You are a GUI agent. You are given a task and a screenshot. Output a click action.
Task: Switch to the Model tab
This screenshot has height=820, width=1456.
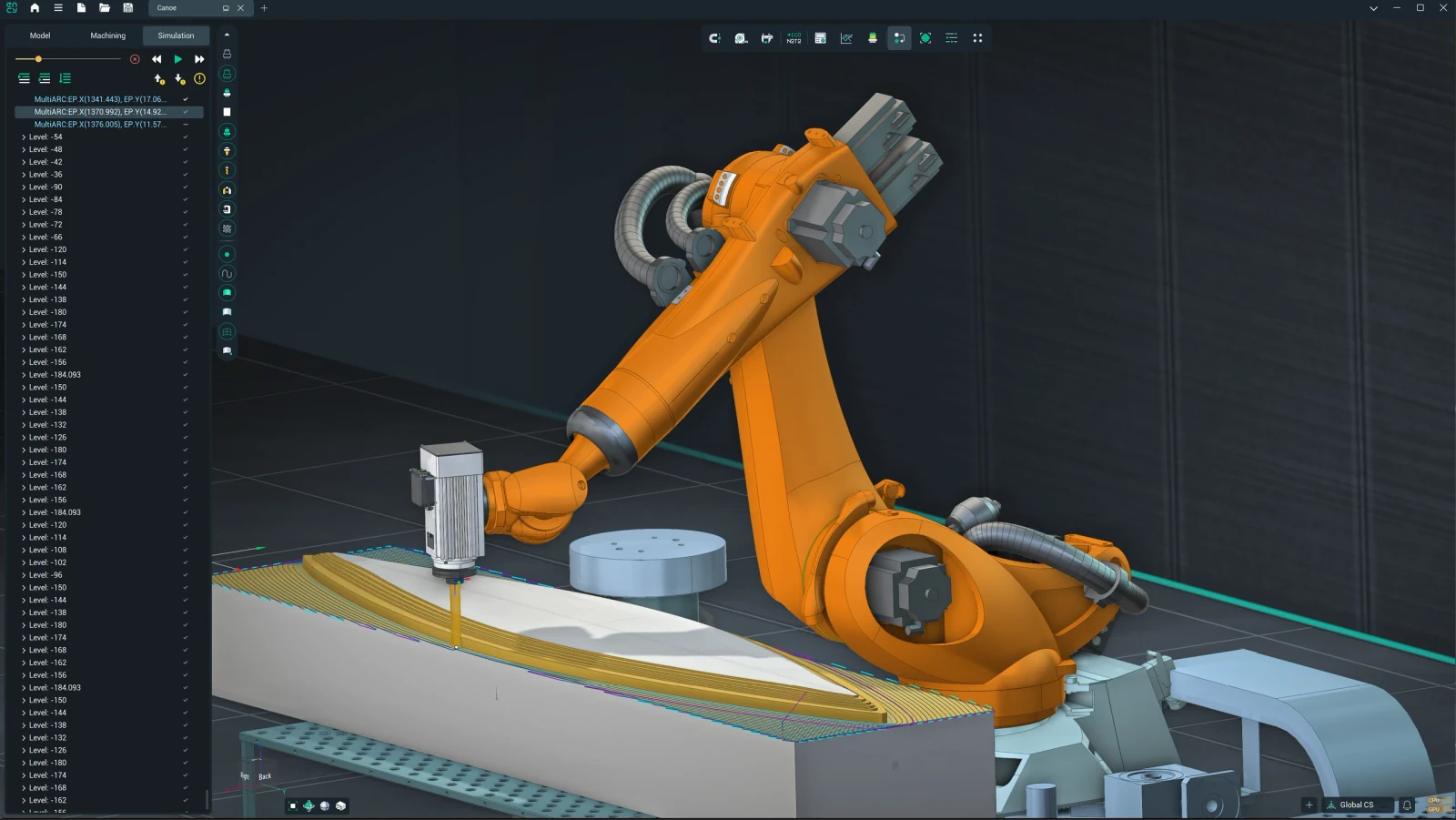pos(40,35)
